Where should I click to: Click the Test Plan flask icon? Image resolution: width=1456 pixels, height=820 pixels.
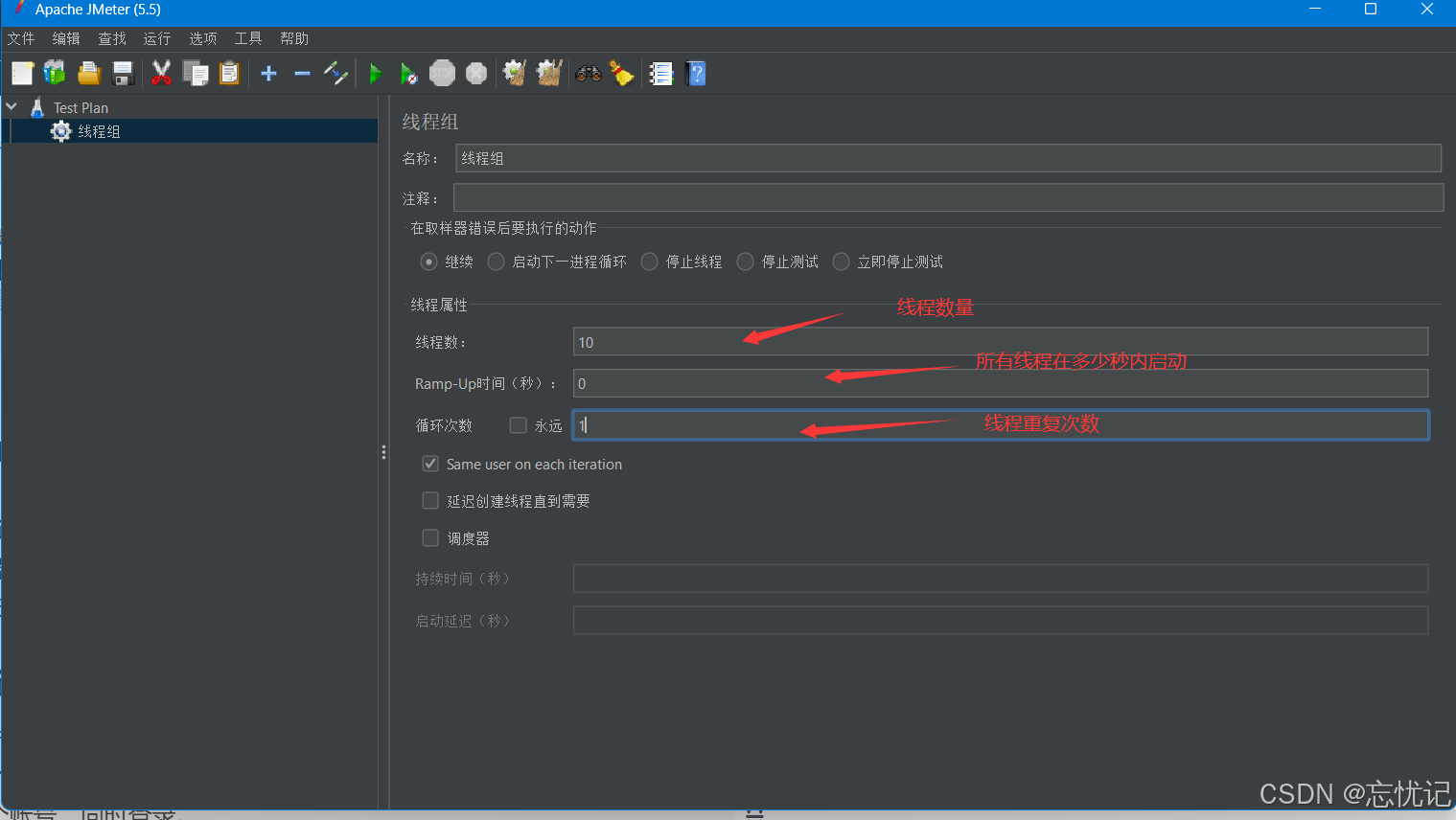[x=37, y=107]
